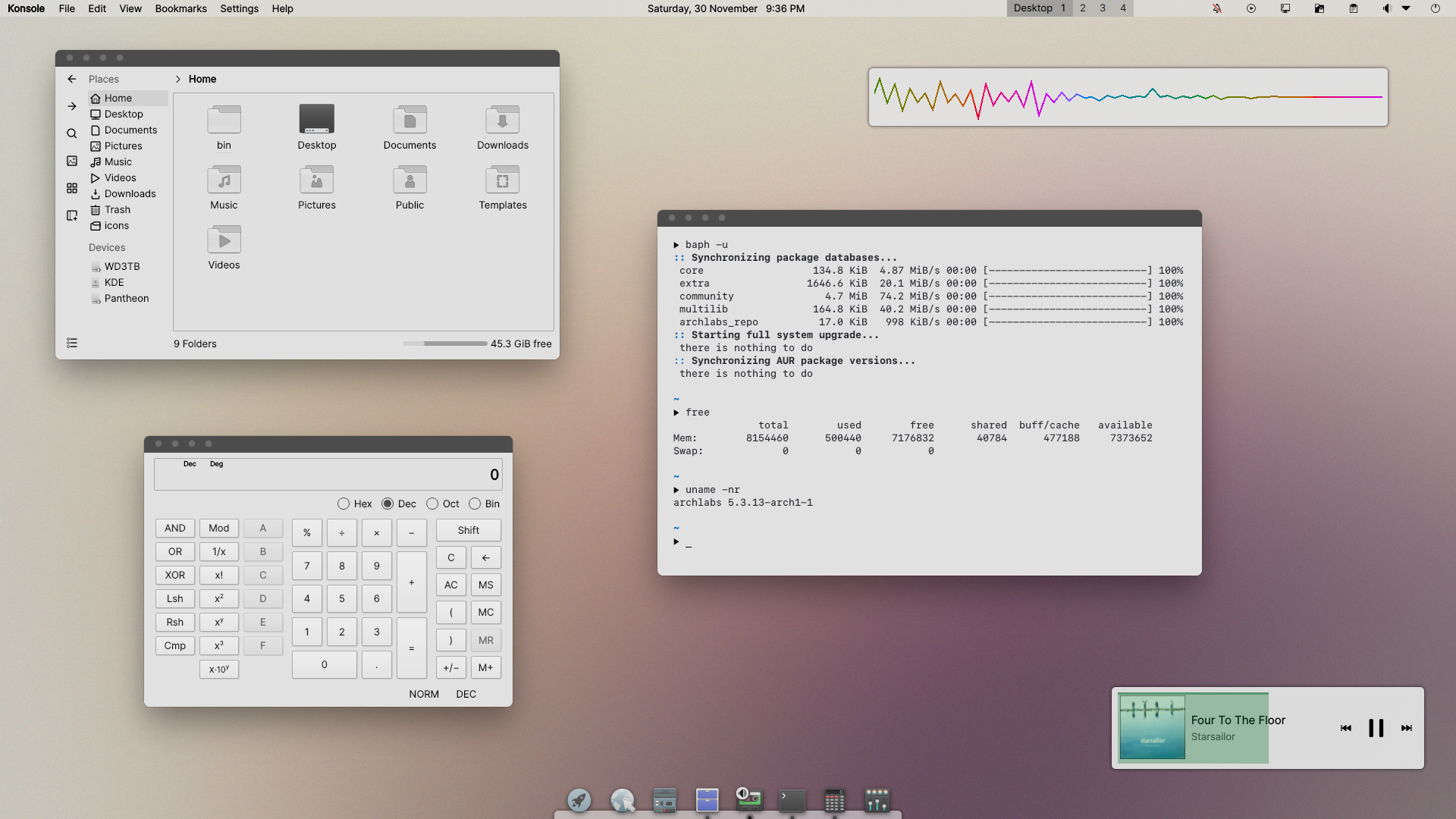The height and width of the screenshot is (819, 1456).
Task: Select the Bin radio button
Action: pyautogui.click(x=475, y=504)
